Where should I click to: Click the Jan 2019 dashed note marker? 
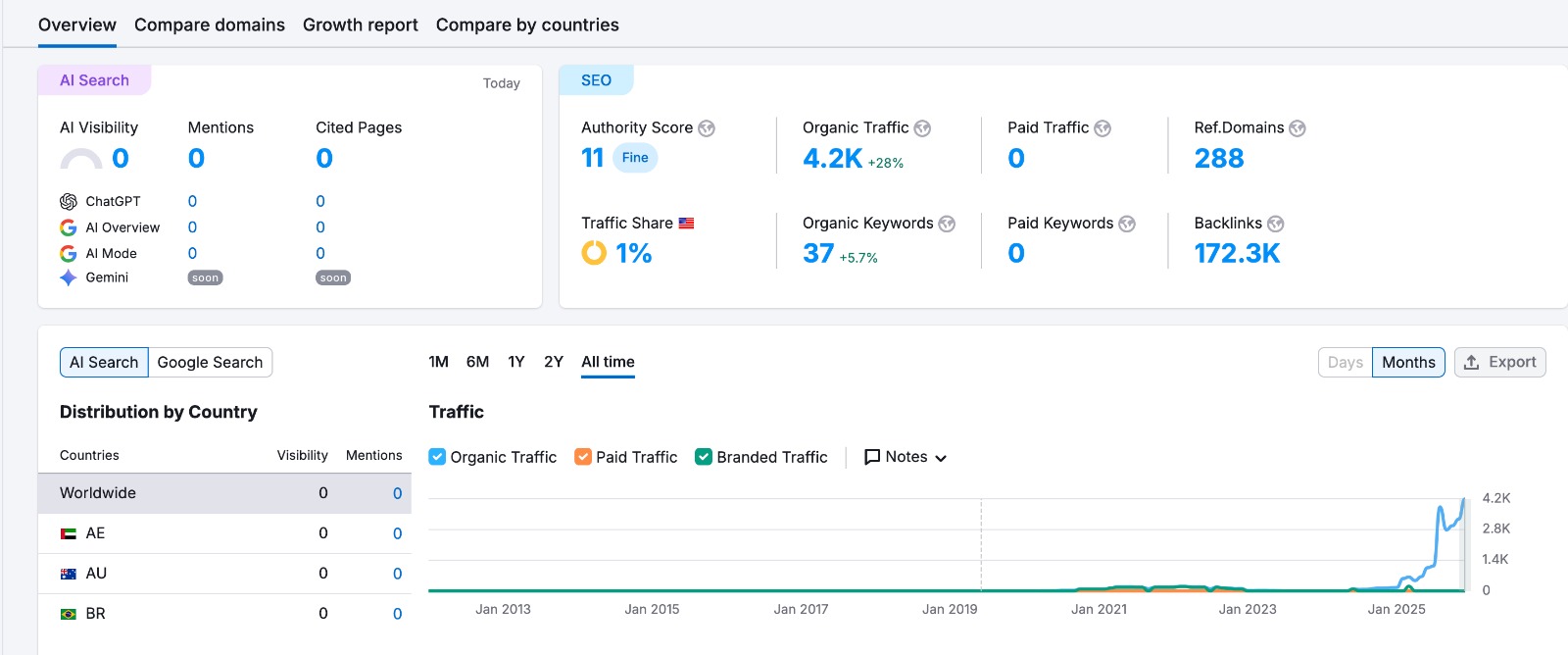point(981,545)
